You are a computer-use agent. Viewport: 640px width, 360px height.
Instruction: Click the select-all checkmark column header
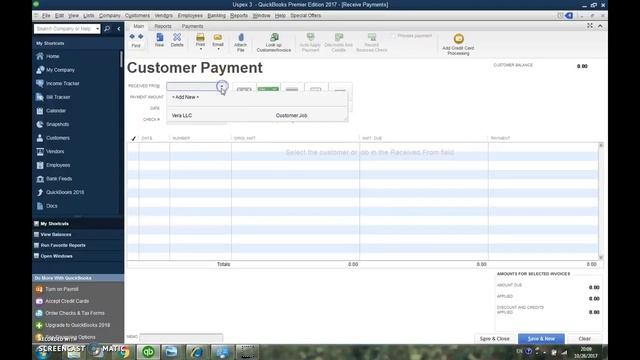[133, 138]
